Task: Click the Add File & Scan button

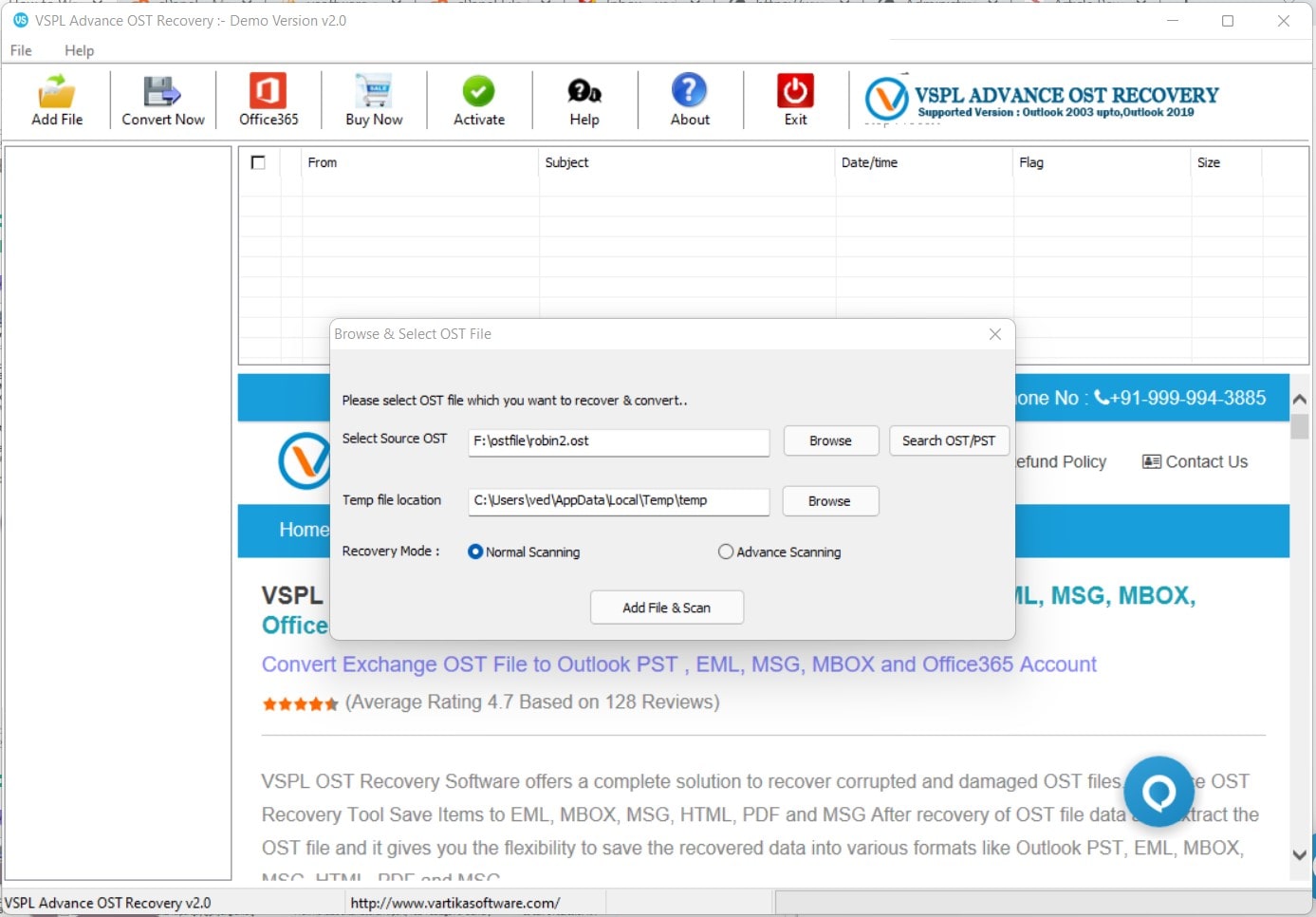Action: 666,608
